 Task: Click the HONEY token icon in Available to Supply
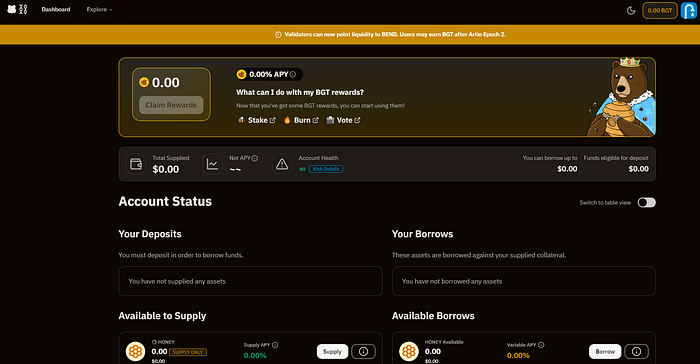[135, 351]
